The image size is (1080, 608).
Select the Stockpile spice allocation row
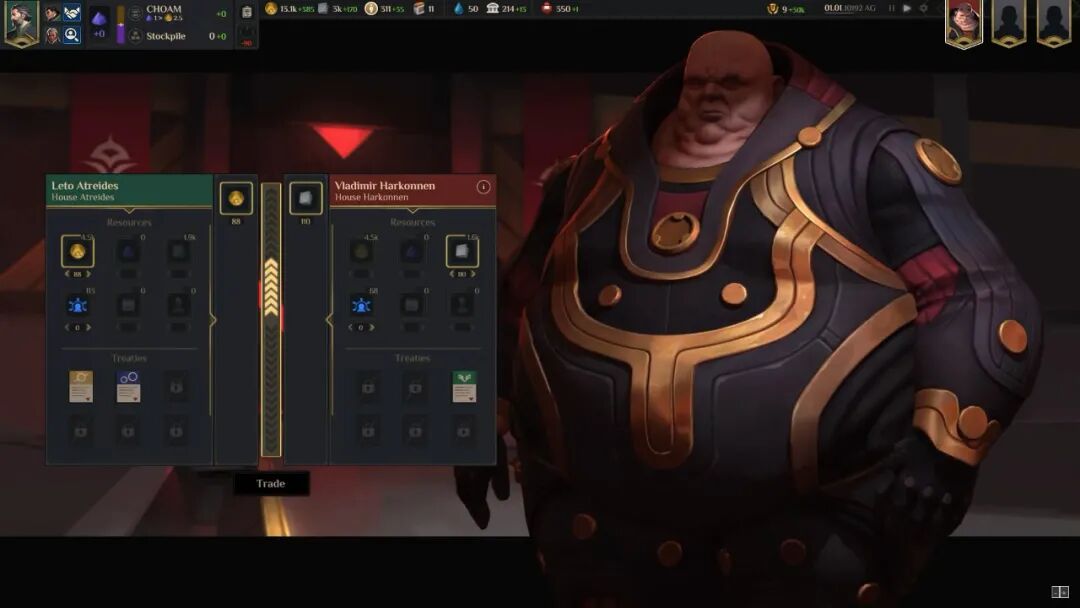click(178, 36)
